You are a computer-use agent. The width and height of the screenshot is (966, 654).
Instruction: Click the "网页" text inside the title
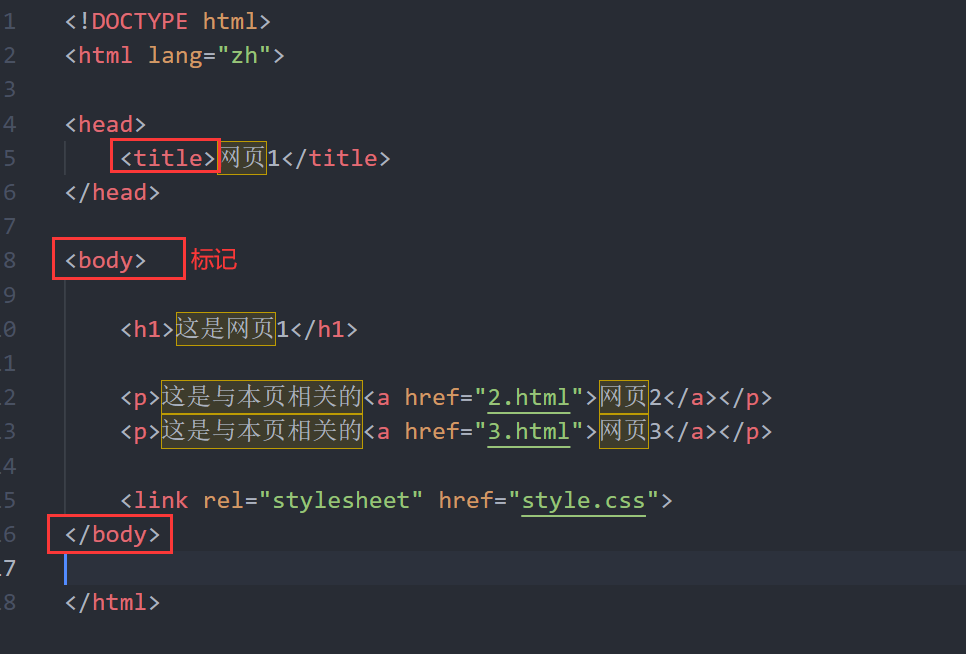242,158
